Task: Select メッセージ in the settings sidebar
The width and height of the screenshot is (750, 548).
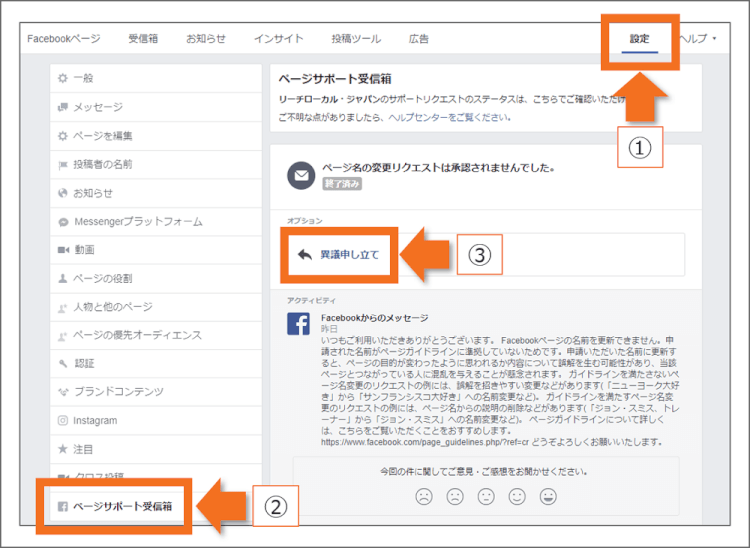Action: click(156, 107)
